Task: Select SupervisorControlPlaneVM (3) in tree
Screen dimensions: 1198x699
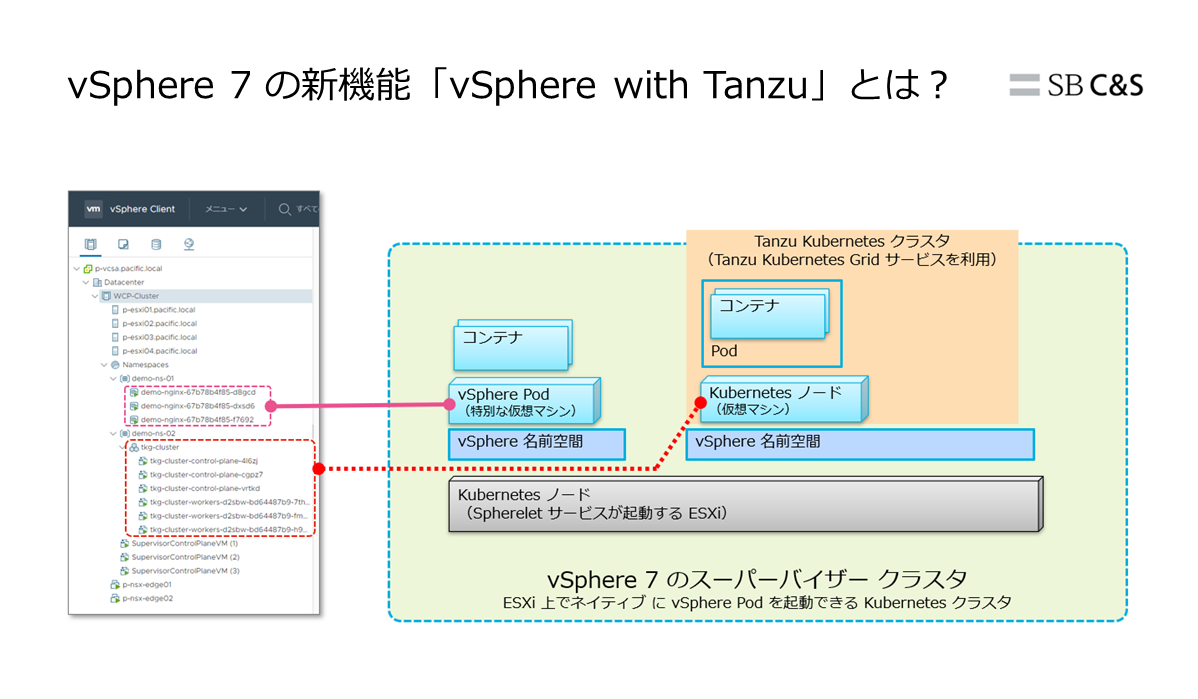Action: [x=185, y=571]
